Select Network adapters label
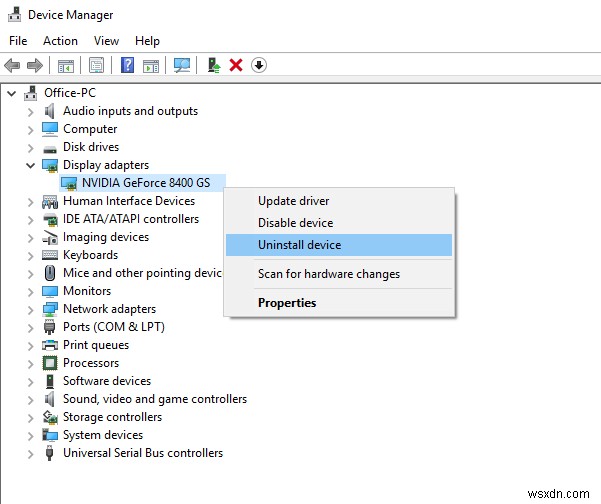The height and width of the screenshot is (504, 601). tap(110, 309)
